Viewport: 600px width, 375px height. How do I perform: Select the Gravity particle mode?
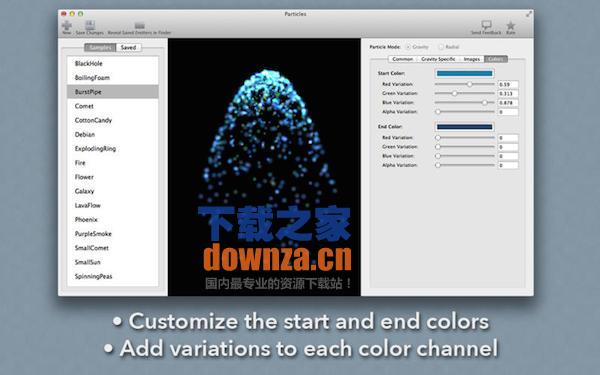tap(408, 47)
